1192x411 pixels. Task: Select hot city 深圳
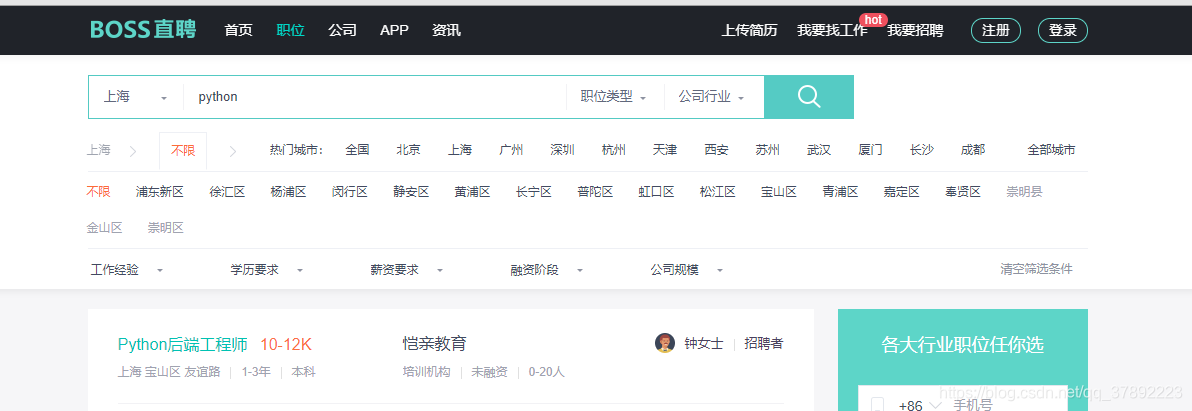[563, 150]
